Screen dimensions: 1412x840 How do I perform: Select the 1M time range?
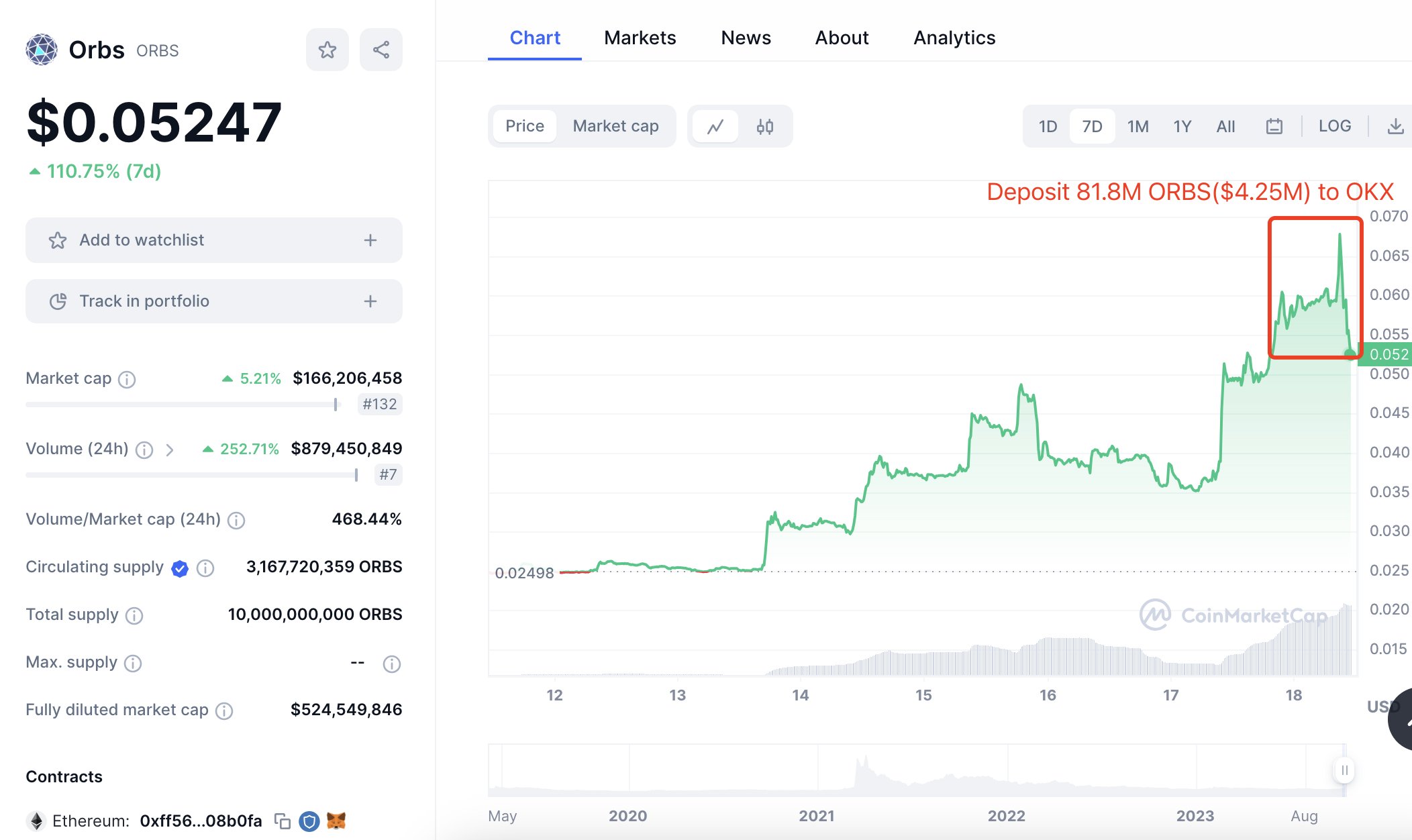tap(1138, 126)
